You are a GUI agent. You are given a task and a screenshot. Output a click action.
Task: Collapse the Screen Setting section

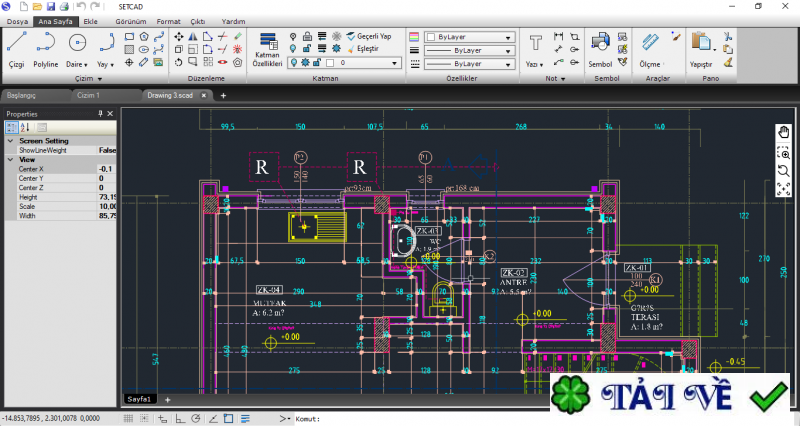[x=11, y=141]
